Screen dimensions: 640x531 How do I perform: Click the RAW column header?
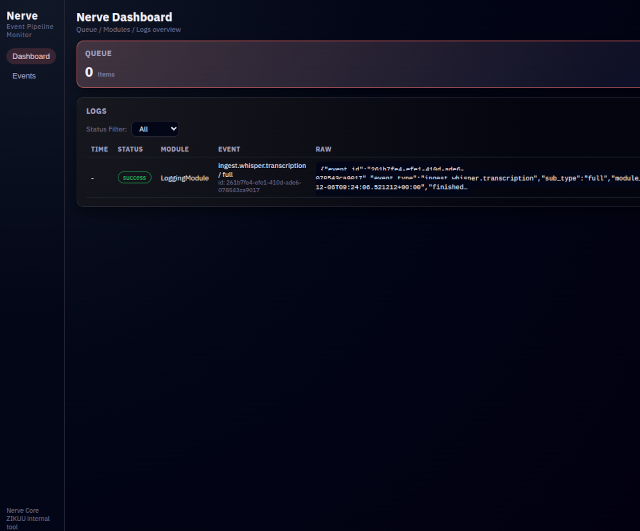click(323, 149)
